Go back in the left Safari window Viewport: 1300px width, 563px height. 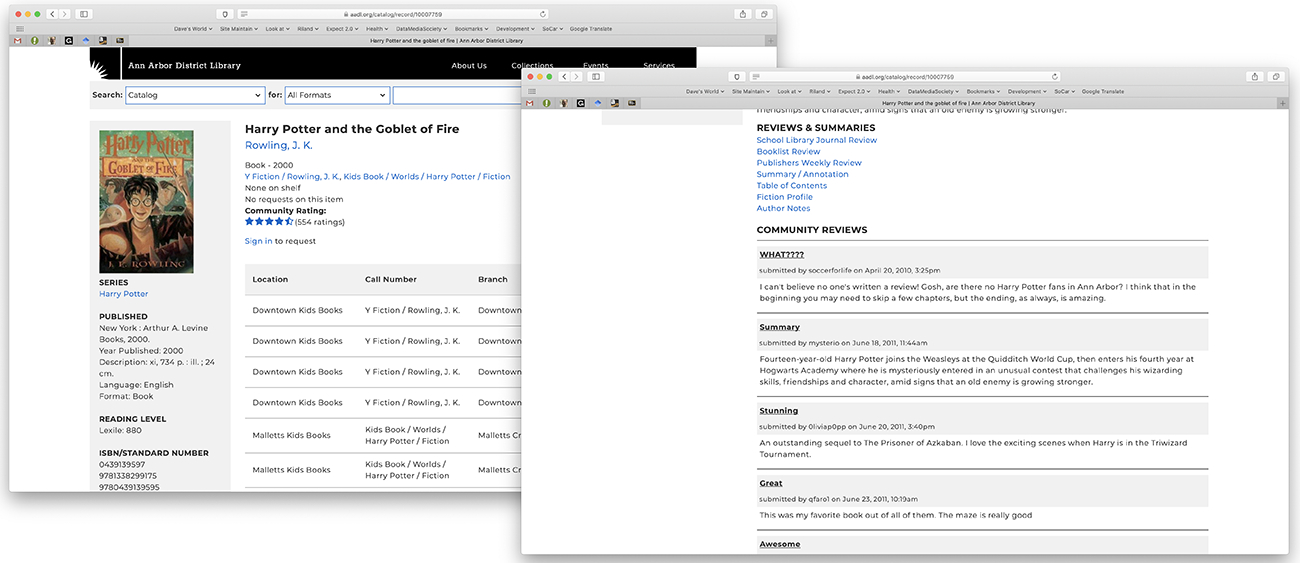click(53, 14)
